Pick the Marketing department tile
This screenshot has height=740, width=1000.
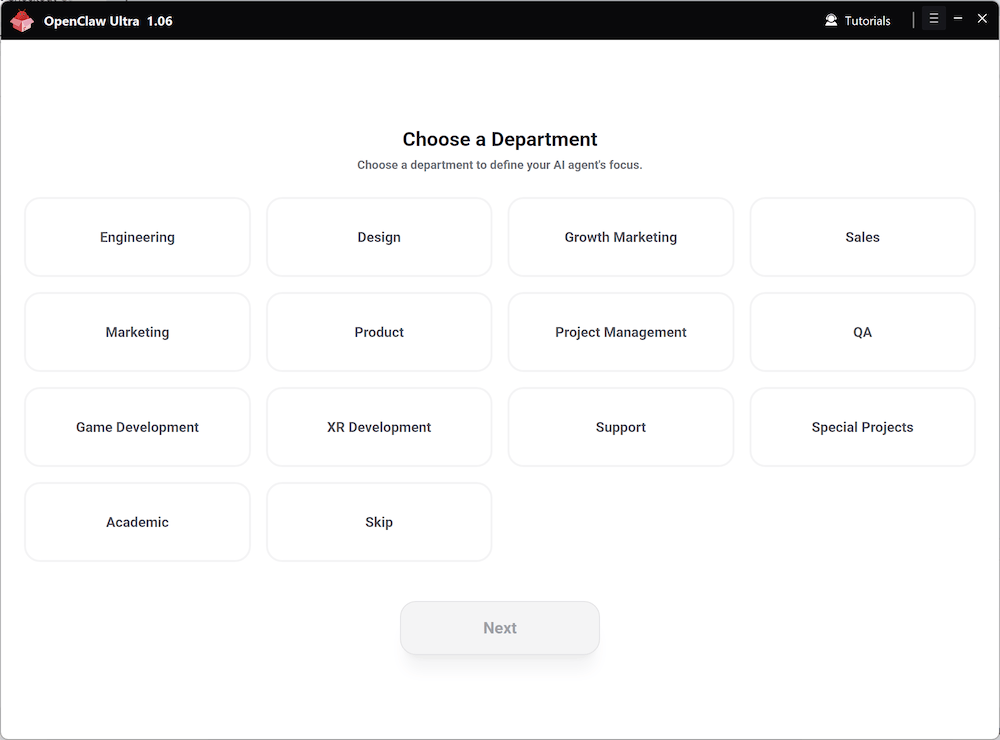(137, 332)
